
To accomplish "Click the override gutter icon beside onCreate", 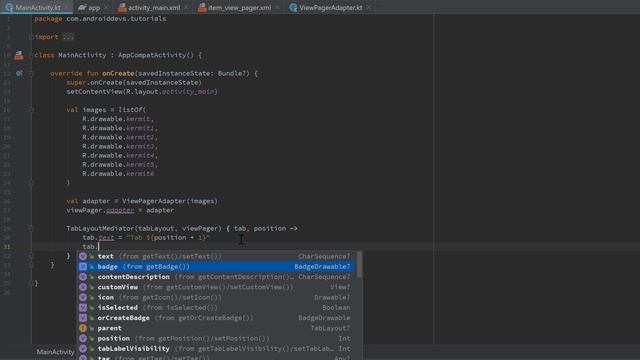I will click(x=19, y=73).
